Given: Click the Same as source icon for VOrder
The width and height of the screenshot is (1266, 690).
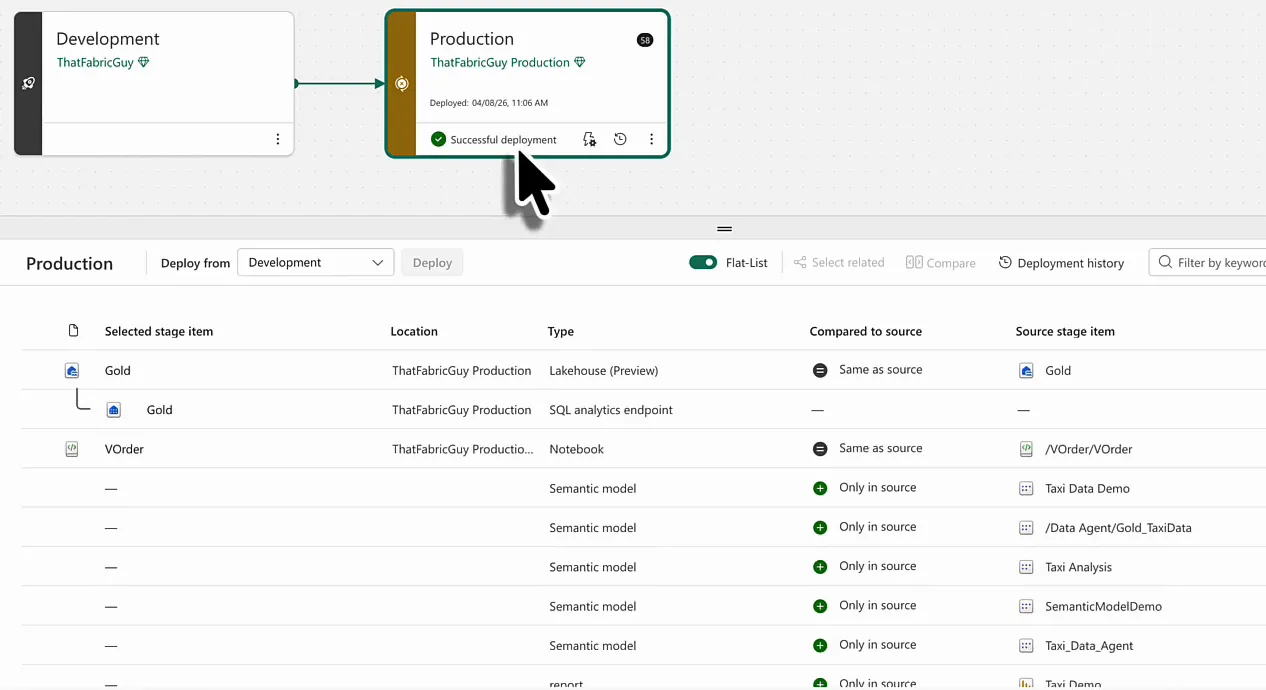Looking at the screenshot, I should pos(820,449).
